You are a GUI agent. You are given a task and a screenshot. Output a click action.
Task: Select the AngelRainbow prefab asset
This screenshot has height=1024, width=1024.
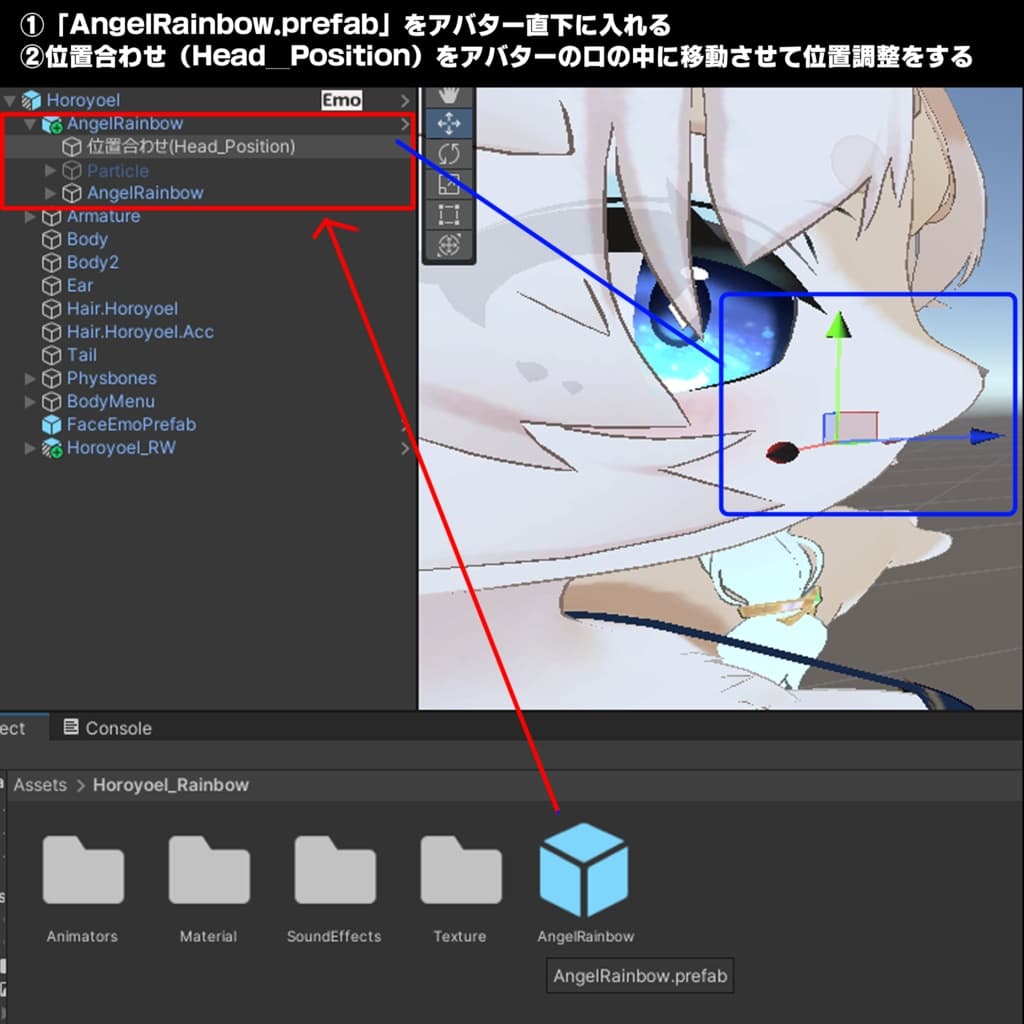click(584, 869)
